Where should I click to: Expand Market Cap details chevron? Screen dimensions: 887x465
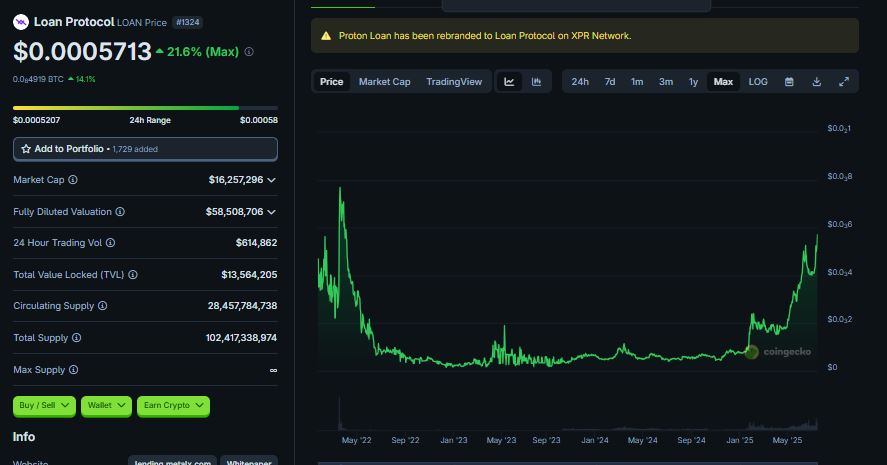[x=272, y=180]
